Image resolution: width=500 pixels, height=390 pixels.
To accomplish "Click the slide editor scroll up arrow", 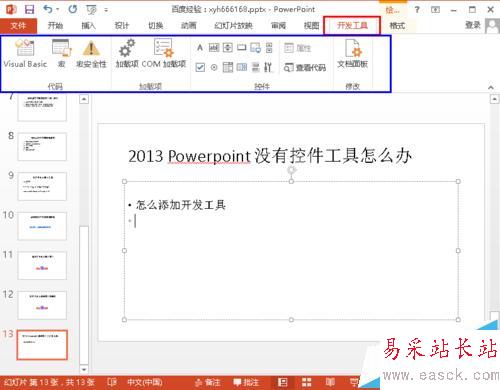I will (495, 99).
